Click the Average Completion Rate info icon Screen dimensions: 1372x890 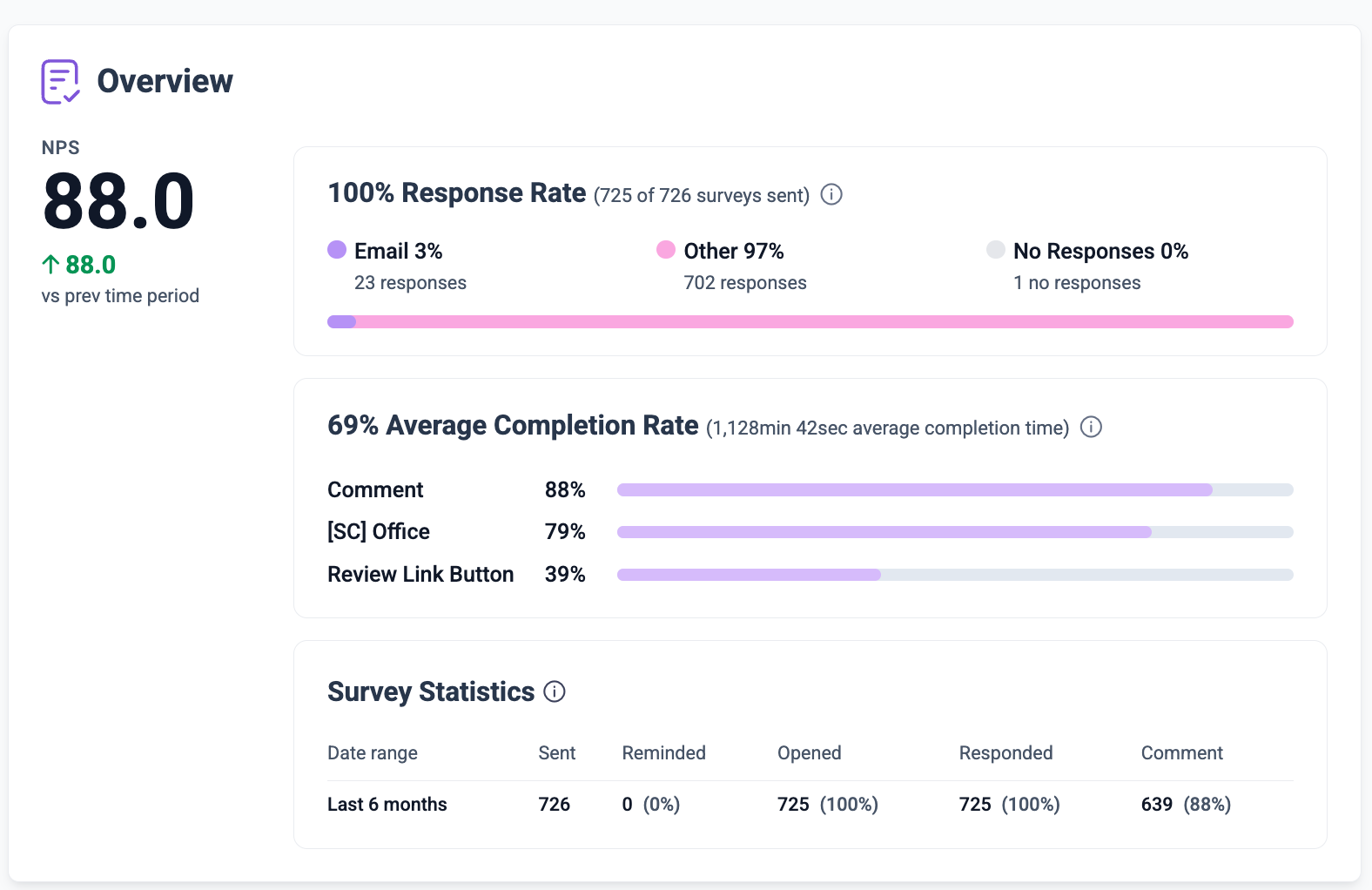click(x=1091, y=427)
